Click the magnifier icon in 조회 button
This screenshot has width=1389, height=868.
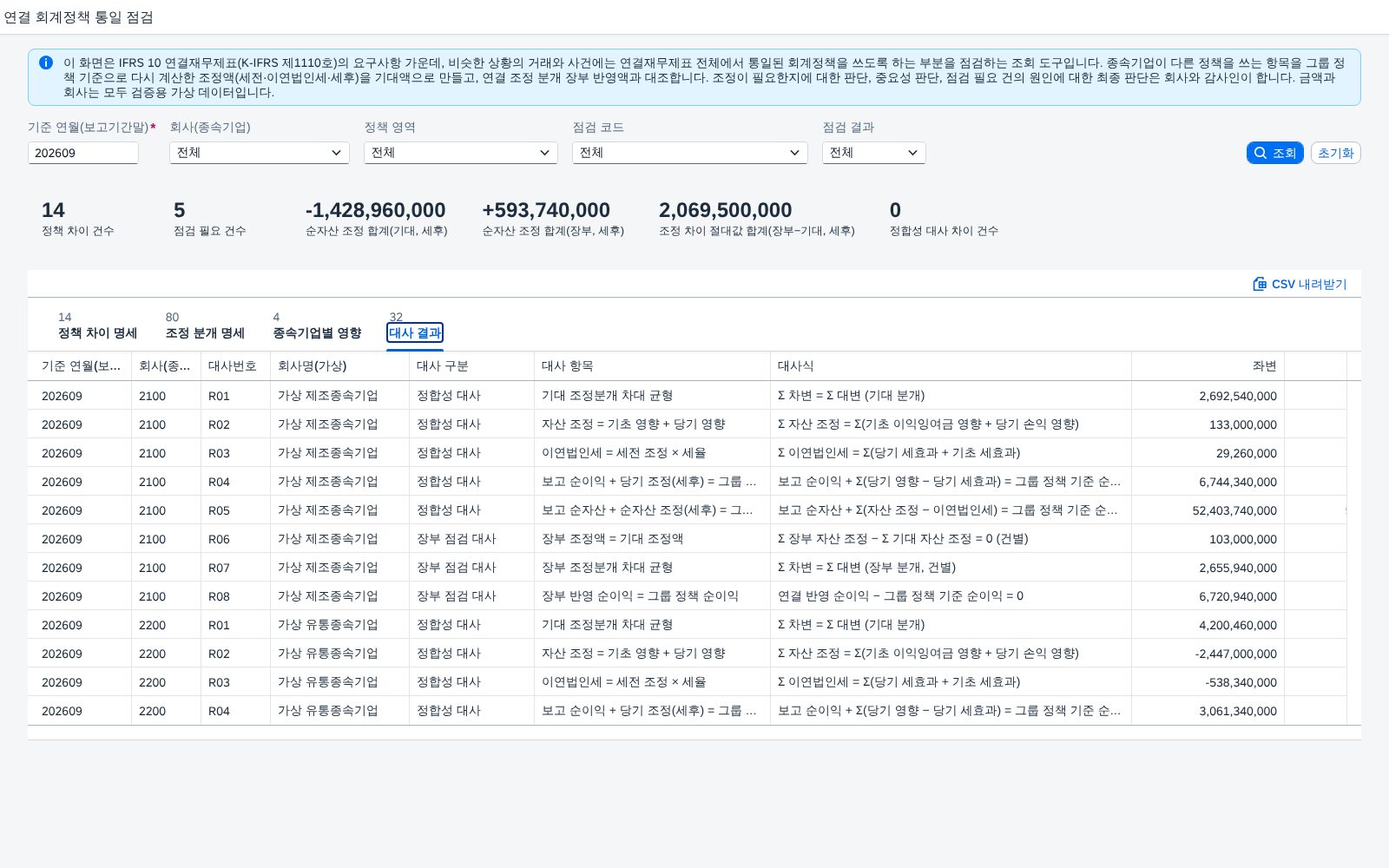[x=1261, y=153]
